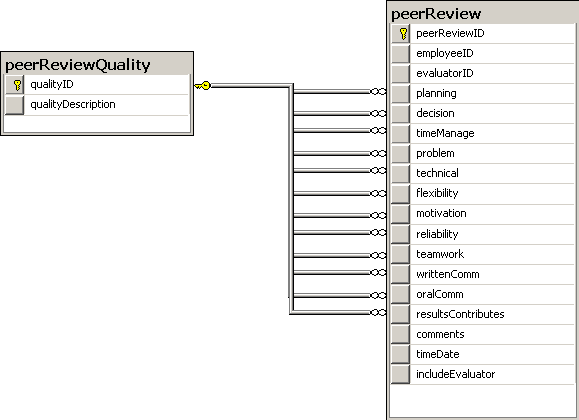Click the row selector beside motivation

[401, 214]
